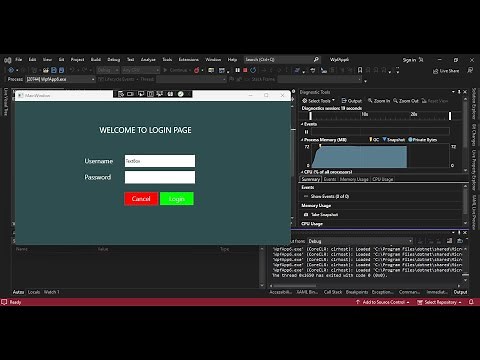Close the Diagnostic Tools panel

[465, 92]
